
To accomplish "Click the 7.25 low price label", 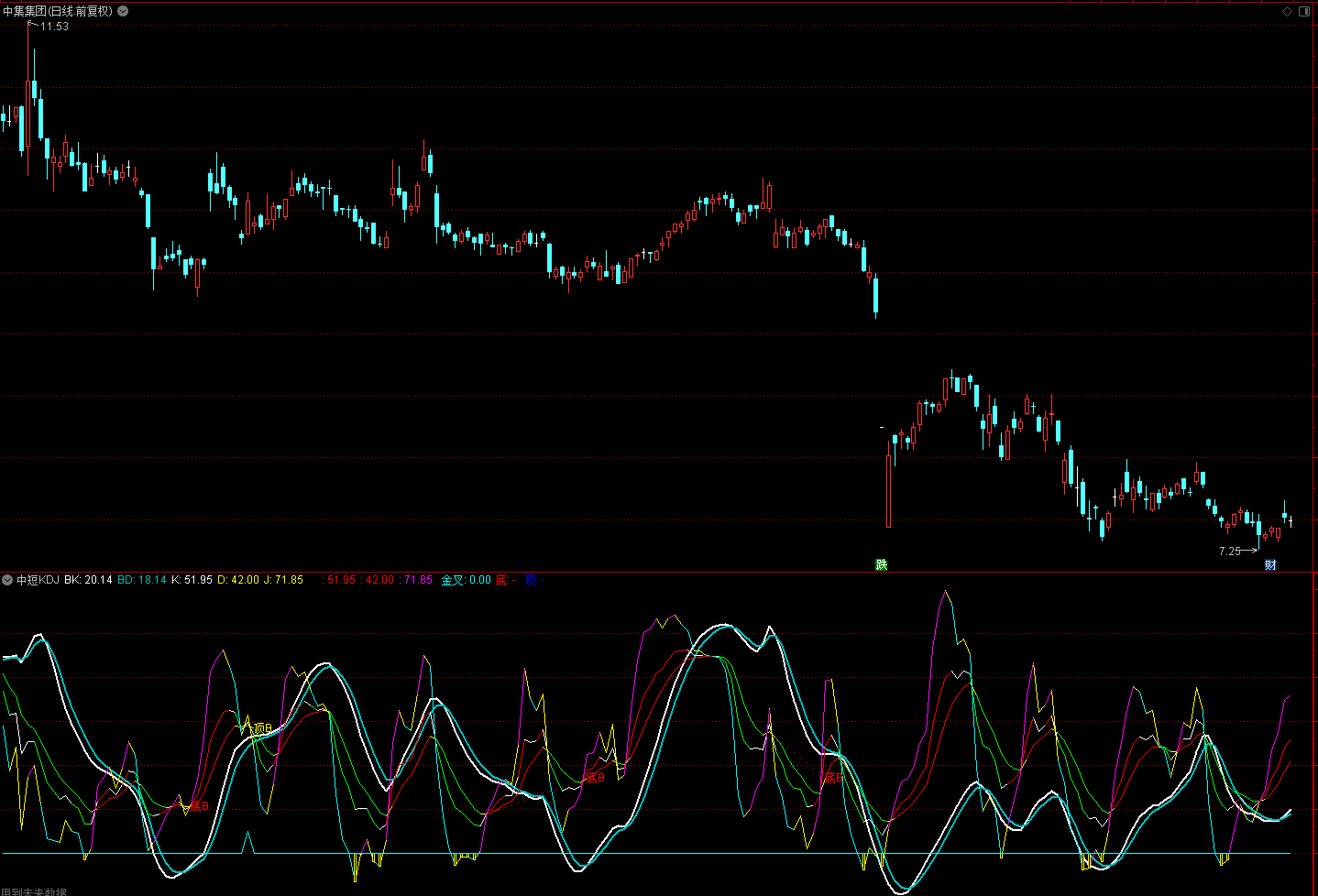I will tap(1229, 551).
